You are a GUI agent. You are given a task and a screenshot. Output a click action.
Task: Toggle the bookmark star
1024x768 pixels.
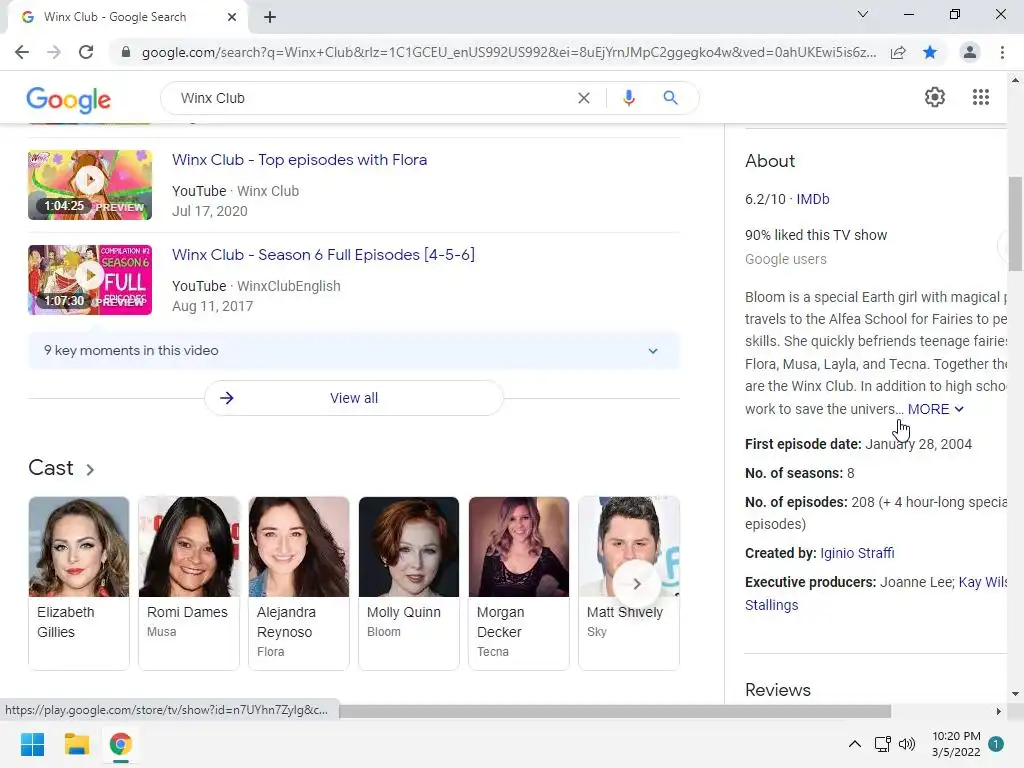tap(930, 52)
